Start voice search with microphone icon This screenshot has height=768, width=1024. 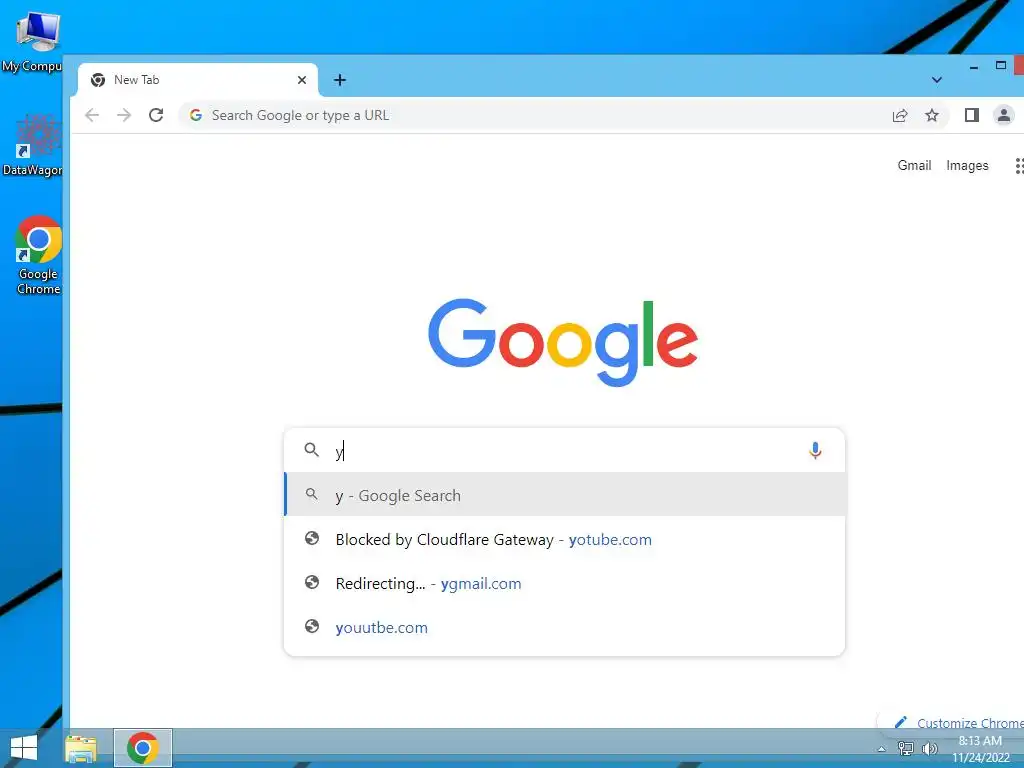815,451
